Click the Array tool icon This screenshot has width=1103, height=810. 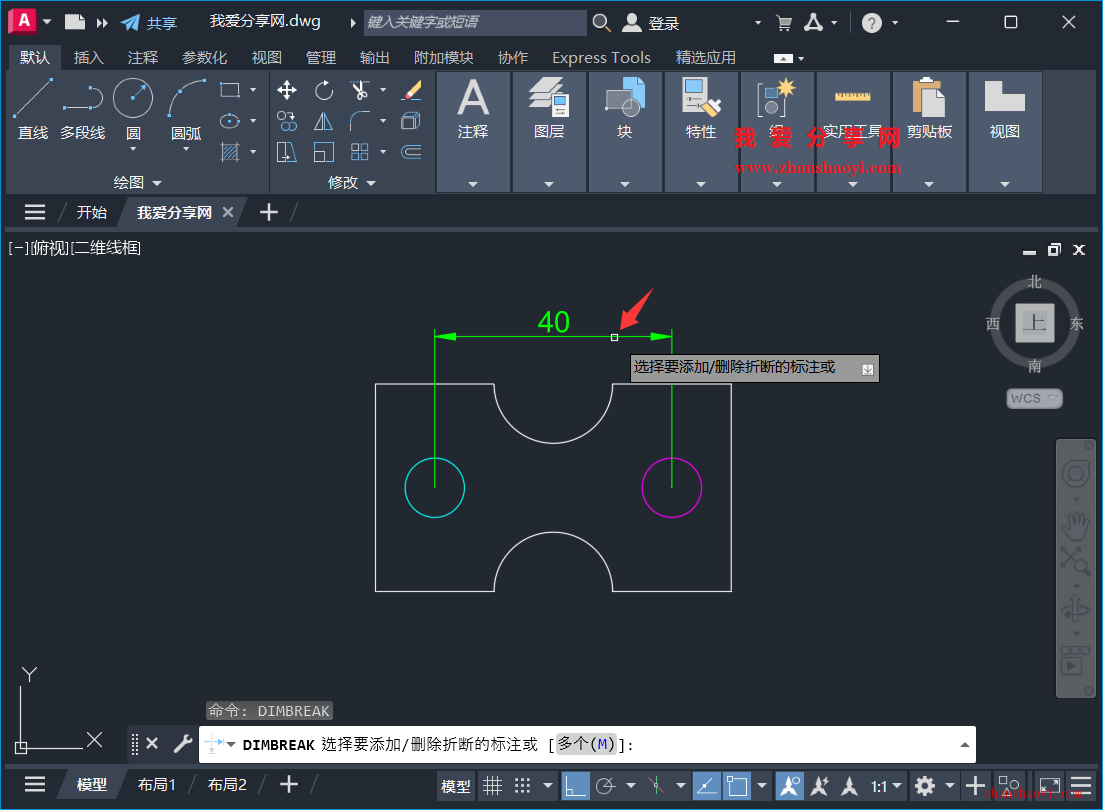point(360,152)
